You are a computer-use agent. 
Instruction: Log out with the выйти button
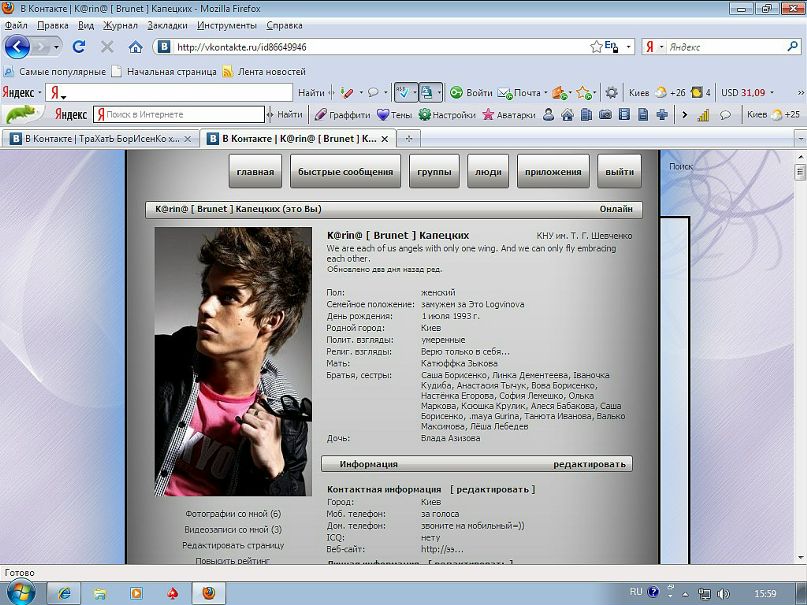click(619, 172)
